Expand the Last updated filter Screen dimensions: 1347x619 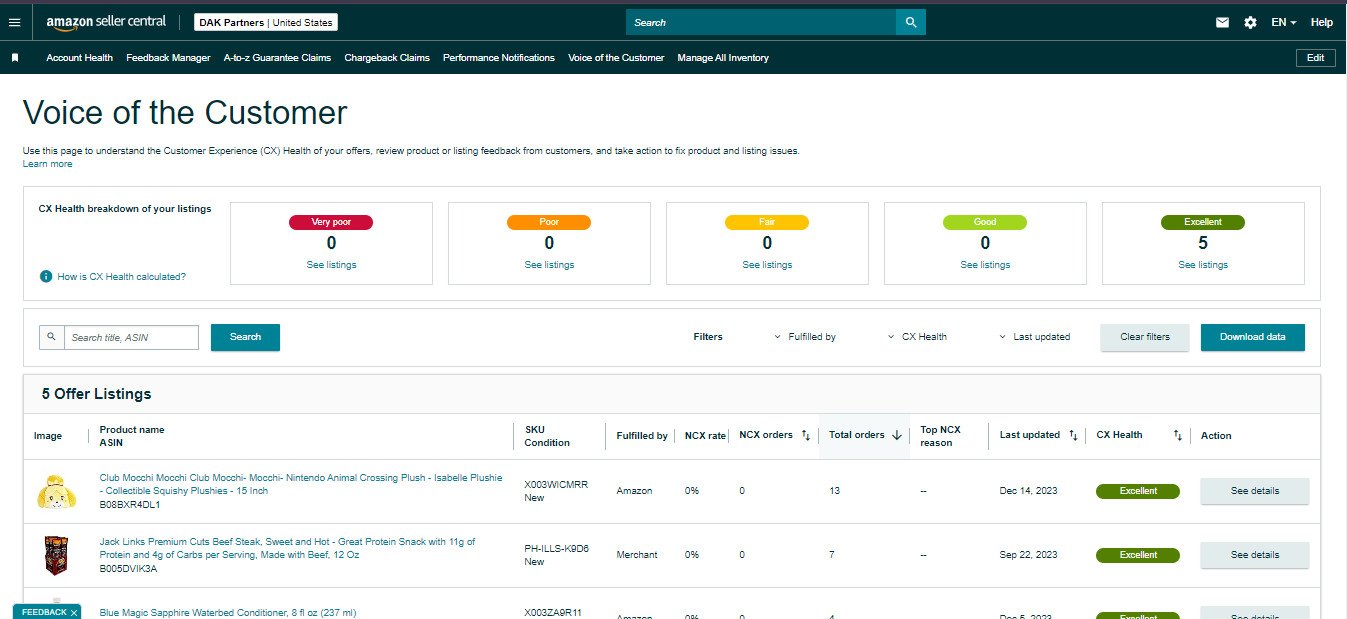[x=1034, y=337]
